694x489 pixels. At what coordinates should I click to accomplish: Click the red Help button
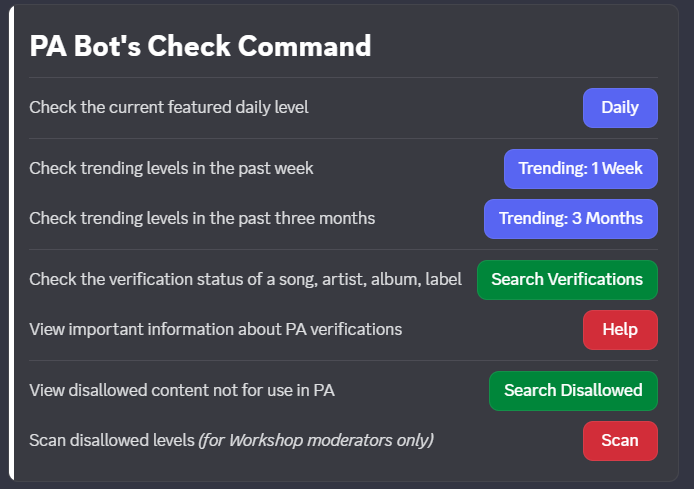pos(620,330)
